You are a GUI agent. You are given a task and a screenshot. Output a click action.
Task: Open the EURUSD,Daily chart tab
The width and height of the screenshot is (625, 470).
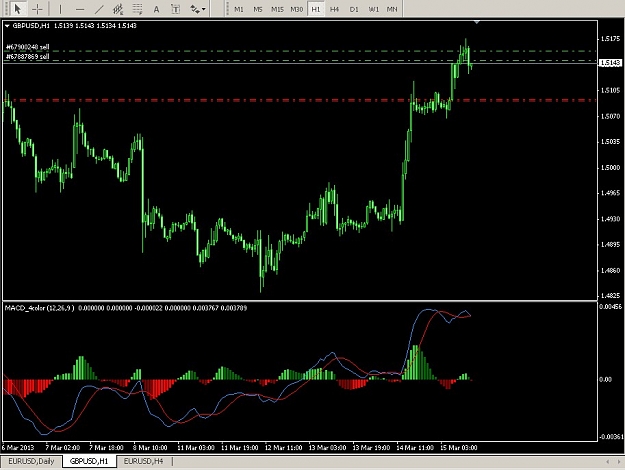(31, 461)
